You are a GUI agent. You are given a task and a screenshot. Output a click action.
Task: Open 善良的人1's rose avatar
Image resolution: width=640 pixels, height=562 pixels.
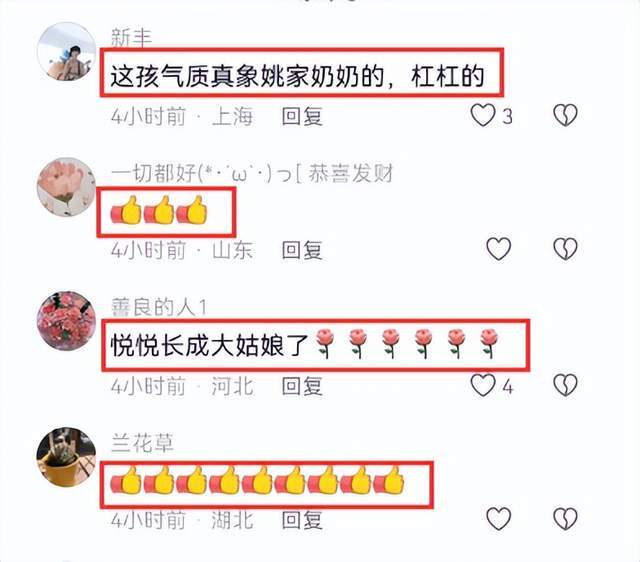[66, 321]
